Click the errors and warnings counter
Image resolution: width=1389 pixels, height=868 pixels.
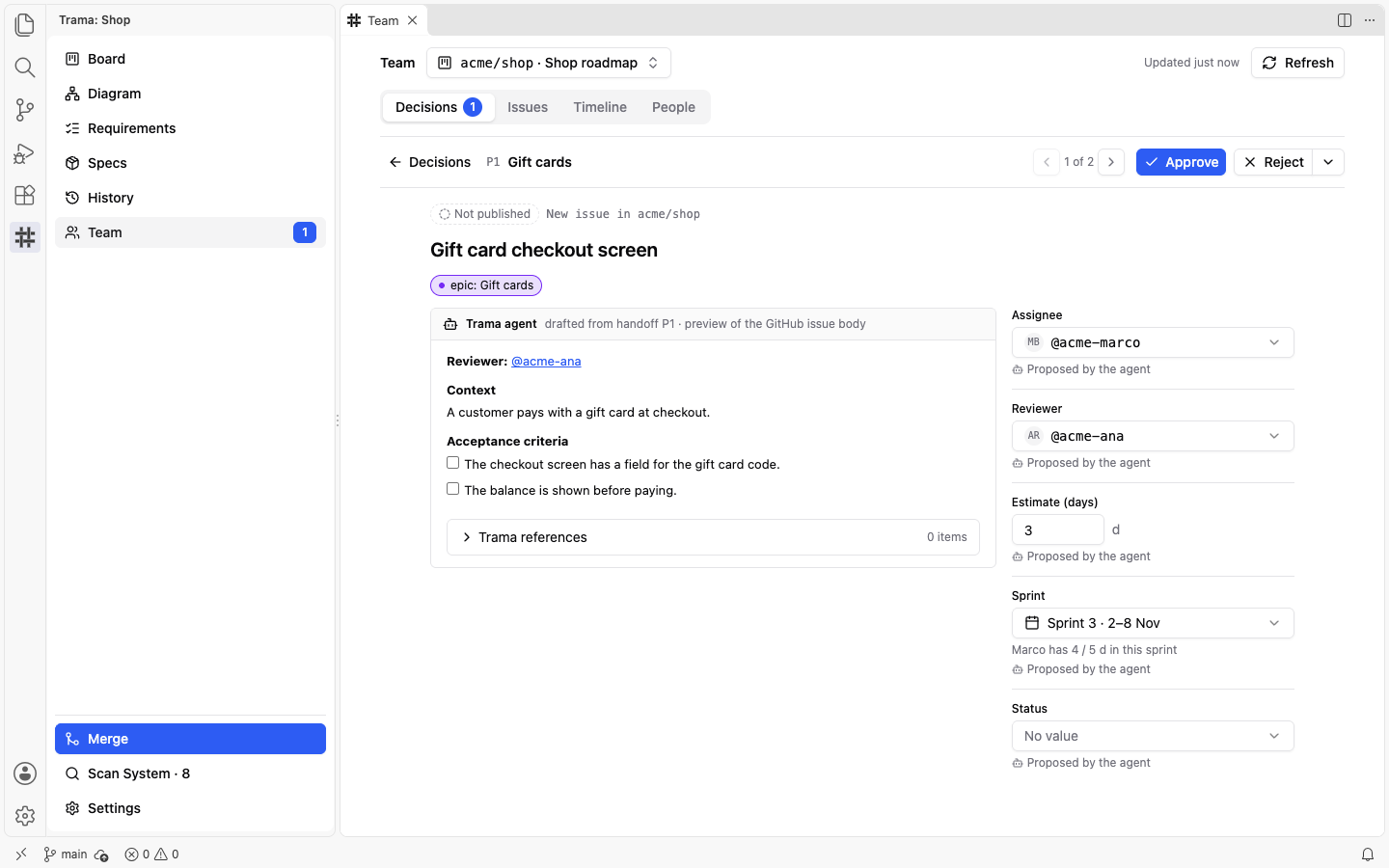(151, 854)
